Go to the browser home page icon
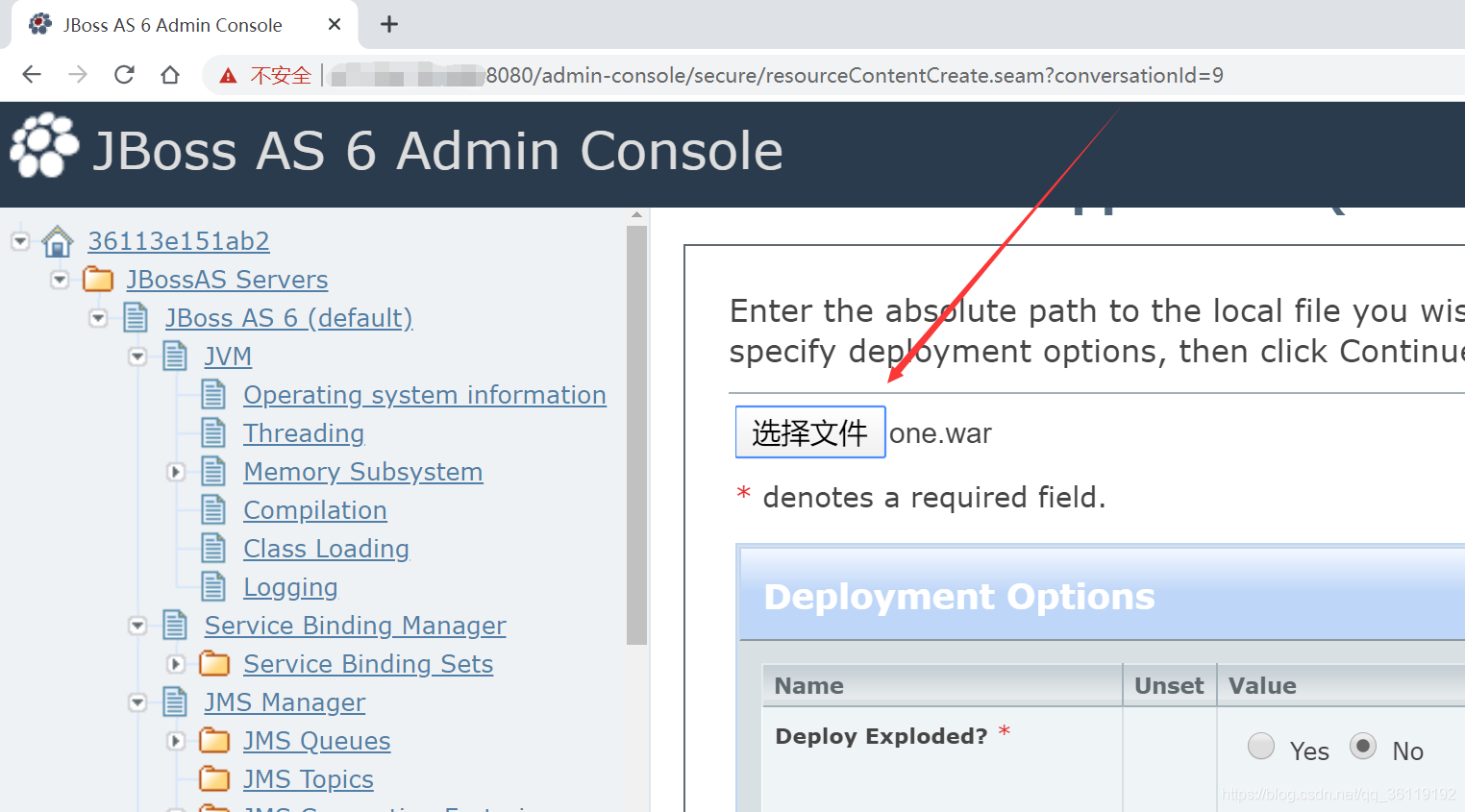The height and width of the screenshot is (812, 1465). pyautogui.click(x=170, y=75)
